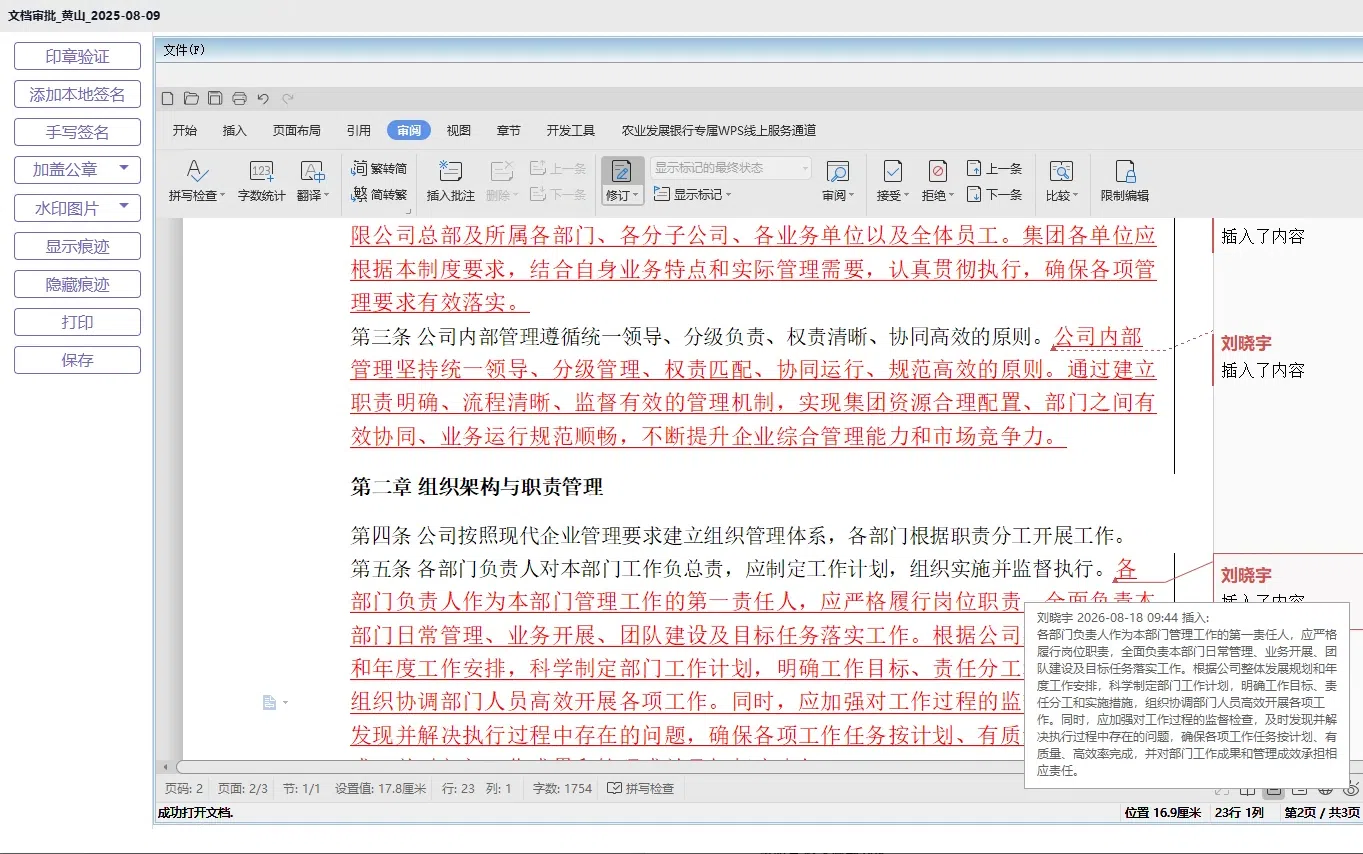Switch to the 开始 ribbon tab
Screen dimensions: 1363x854
click(185, 130)
